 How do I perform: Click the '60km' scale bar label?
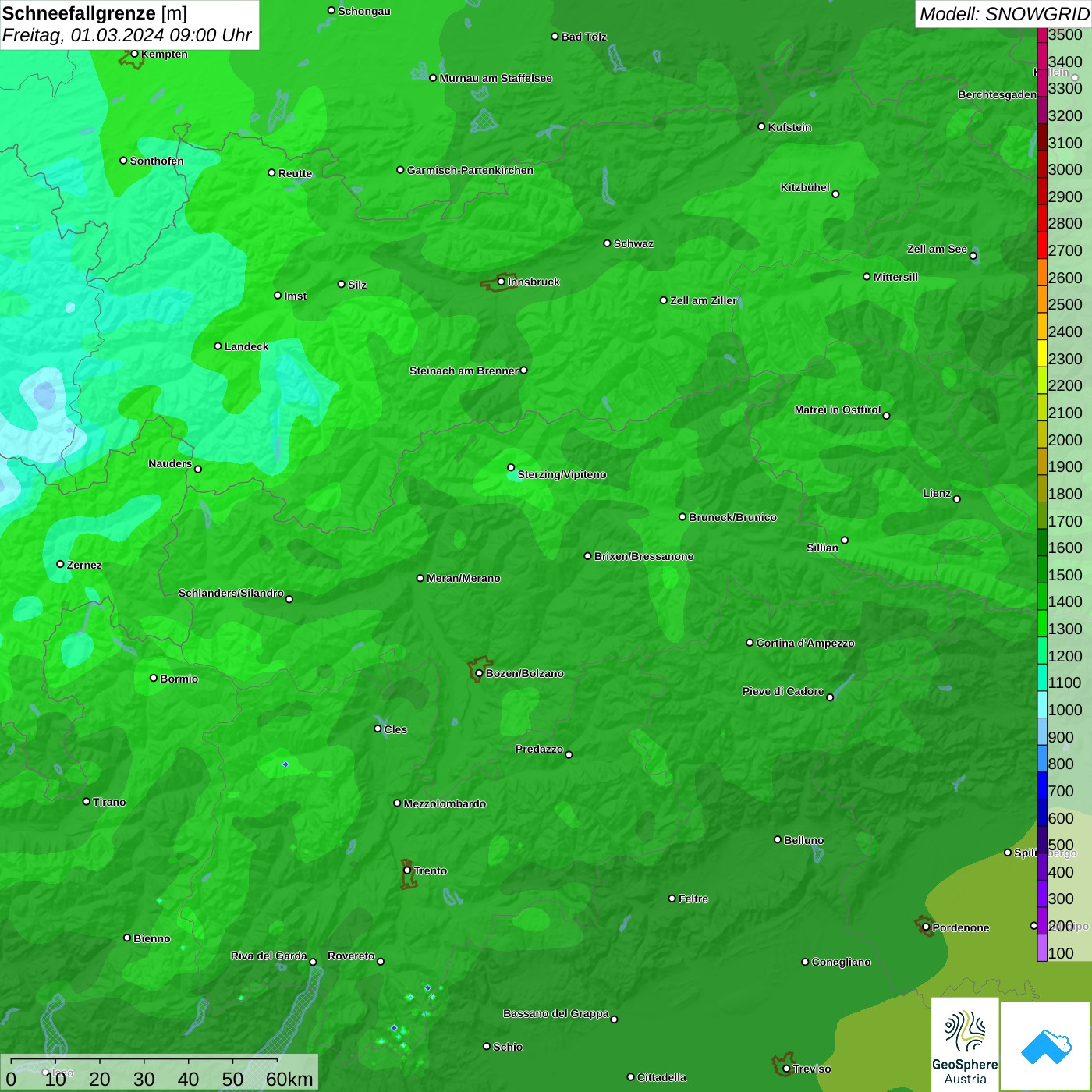289,1079
